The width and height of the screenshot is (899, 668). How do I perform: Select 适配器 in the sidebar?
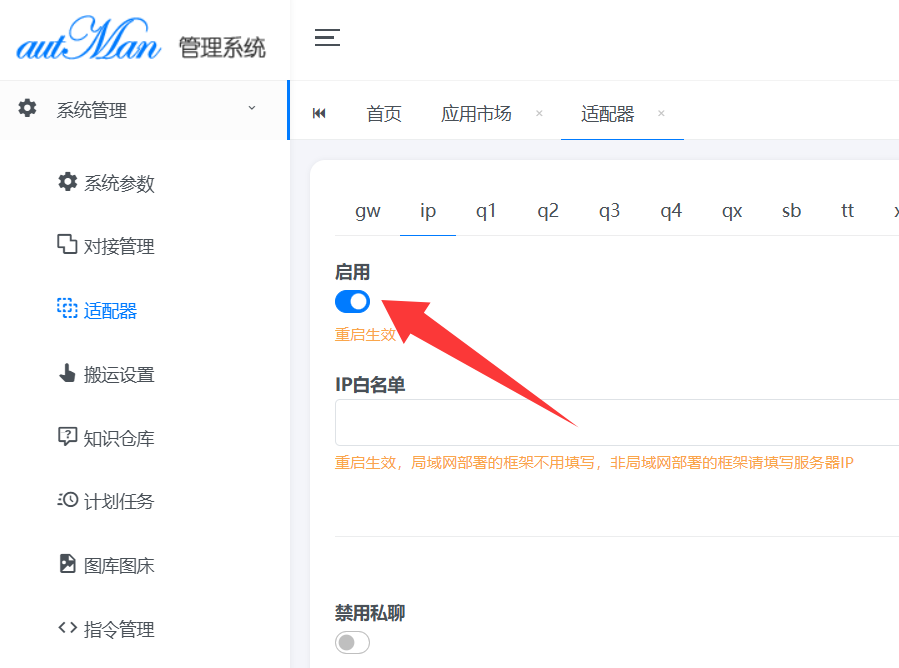[110, 311]
